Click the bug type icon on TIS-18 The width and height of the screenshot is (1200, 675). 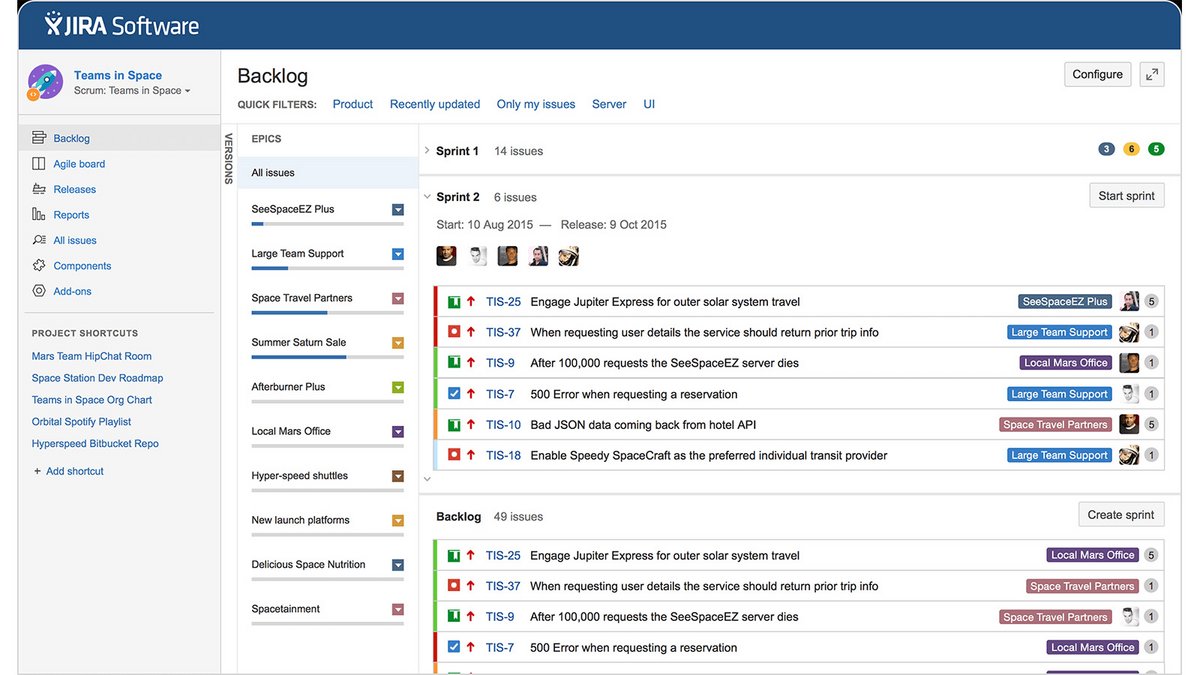click(454, 455)
